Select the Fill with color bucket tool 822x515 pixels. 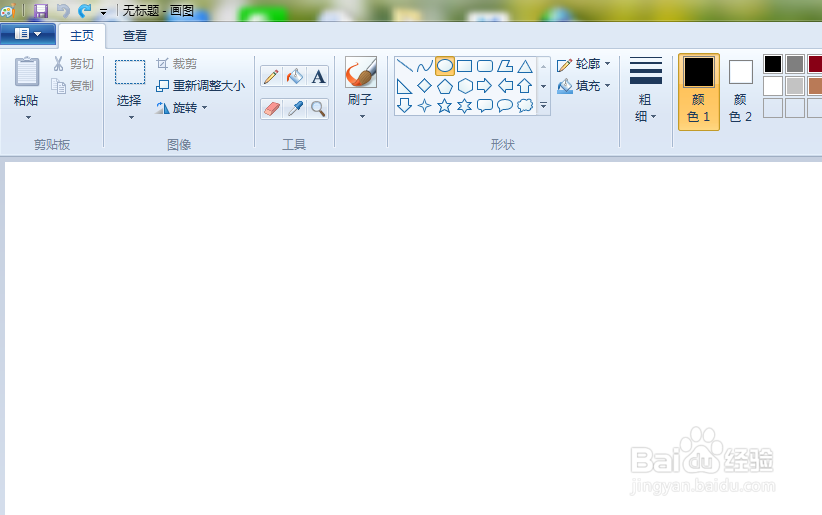(295, 77)
